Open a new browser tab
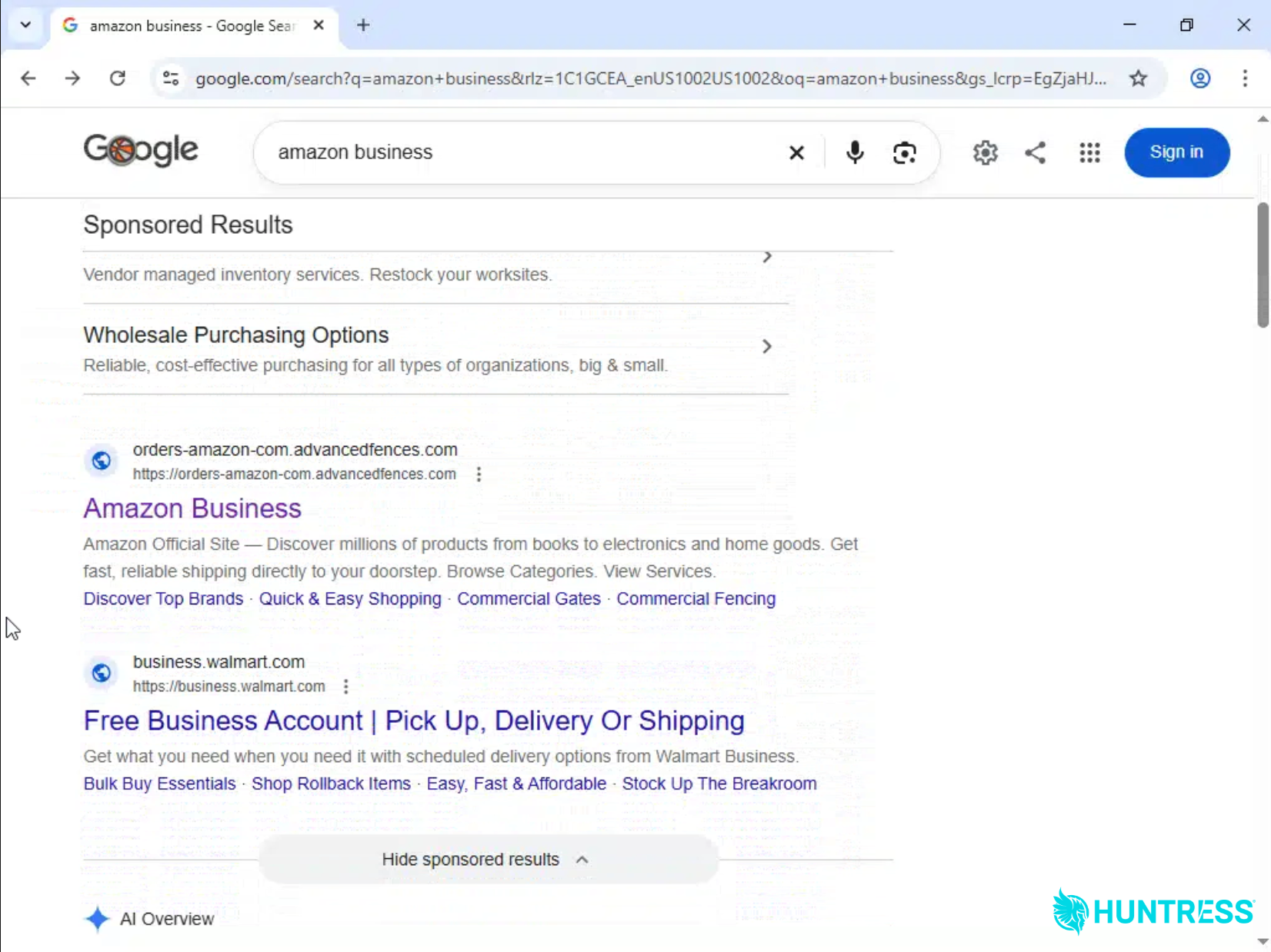 coord(363,25)
